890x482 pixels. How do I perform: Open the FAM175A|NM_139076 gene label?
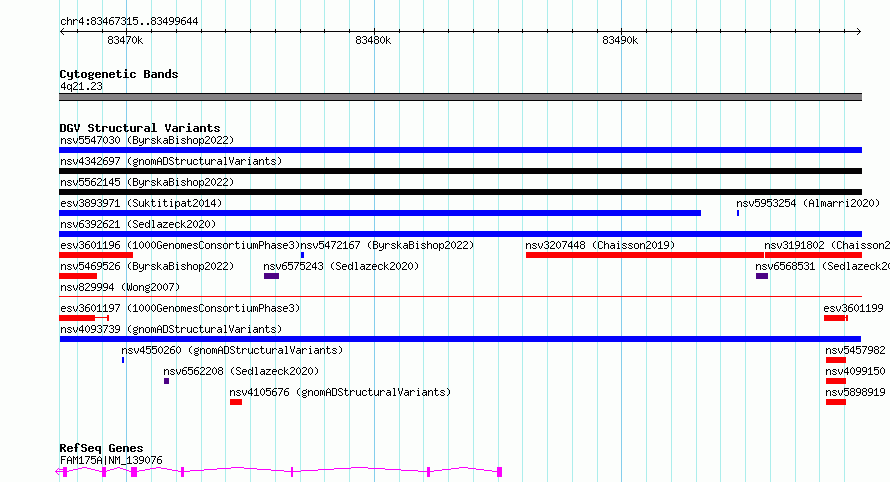point(111,460)
